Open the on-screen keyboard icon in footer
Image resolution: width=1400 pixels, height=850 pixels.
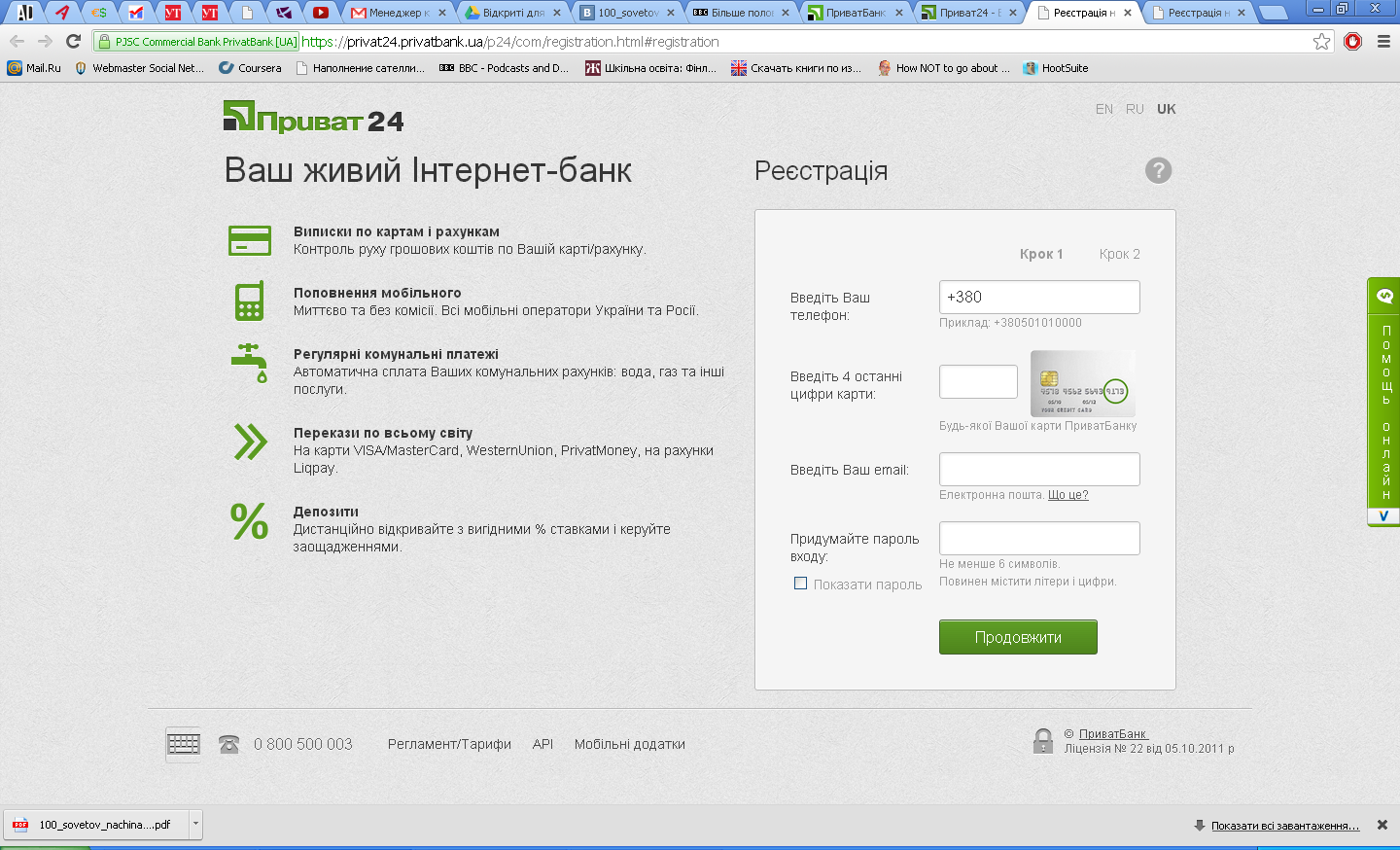184,744
